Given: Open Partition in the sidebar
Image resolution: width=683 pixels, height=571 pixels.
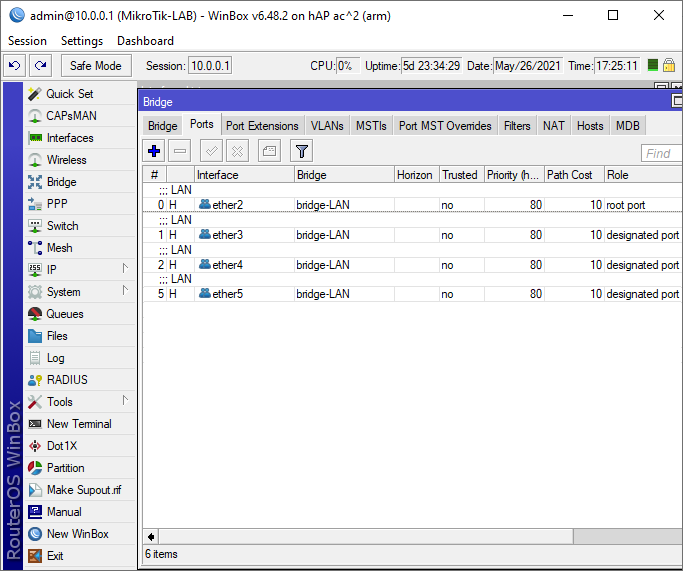Looking at the screenshot, I should tap(80, 468).
